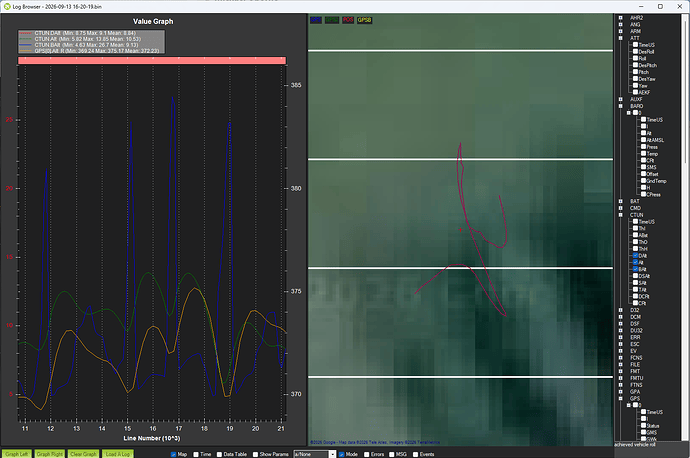This screenshot has width=690, height=458.
Task: Expand the ARM tree node
Action: (620, 31)
